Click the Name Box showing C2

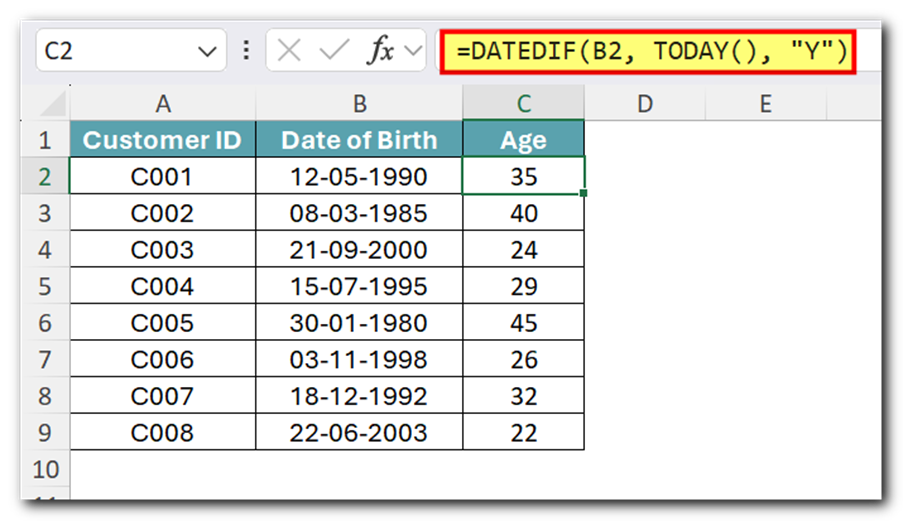coord(131,51)
